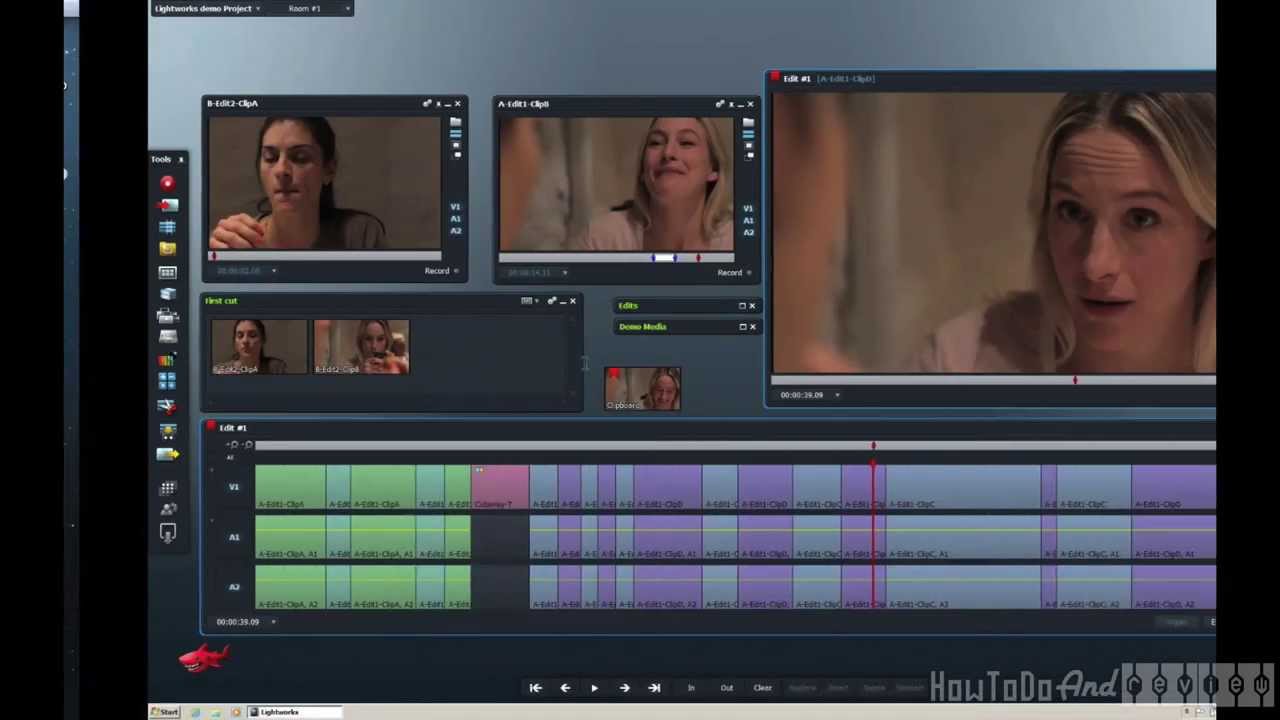The width and height of the screenshot is (1280, 720).
Task: Select B-Edit2-ClipA thumbnail in First cut bin
Action: click(259, 347)
